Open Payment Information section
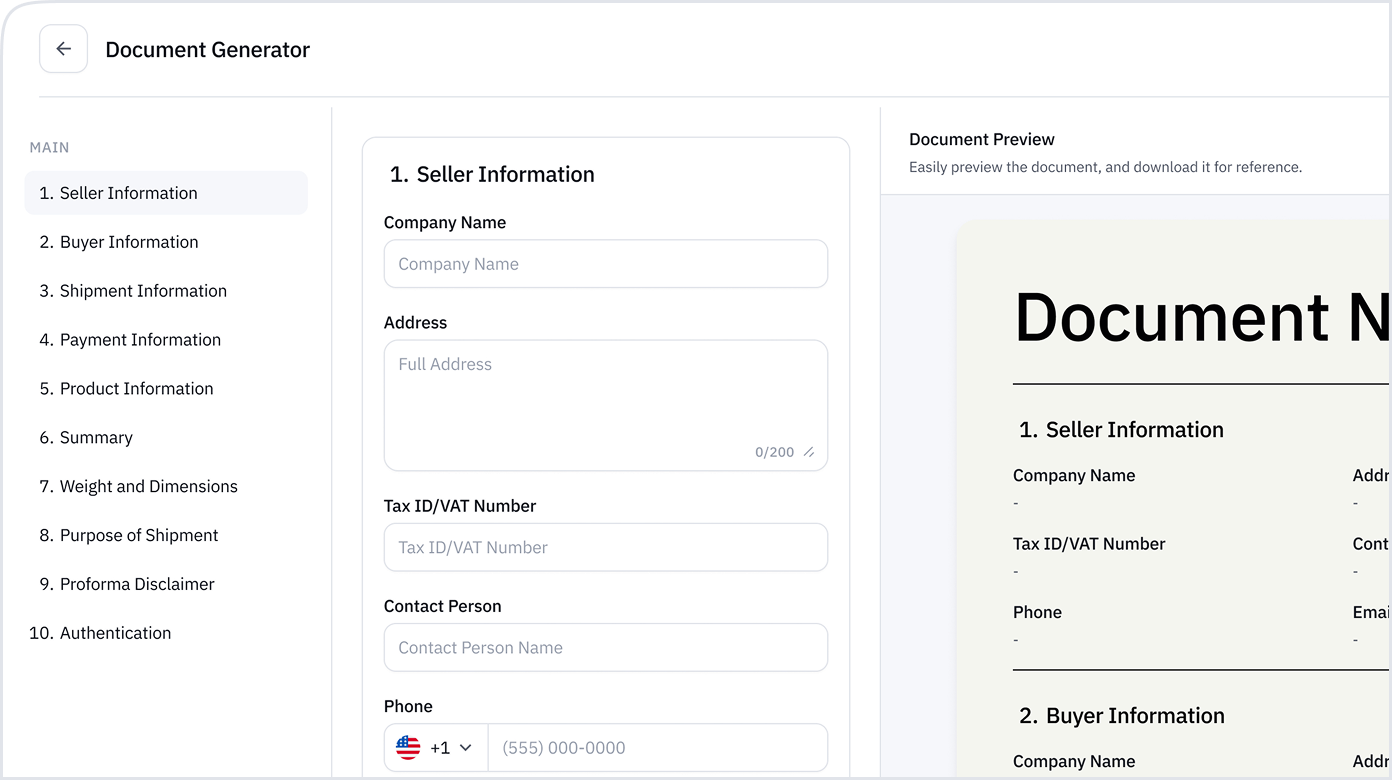This screenshot has width=1392, height=780. click(x=140, y=340)
